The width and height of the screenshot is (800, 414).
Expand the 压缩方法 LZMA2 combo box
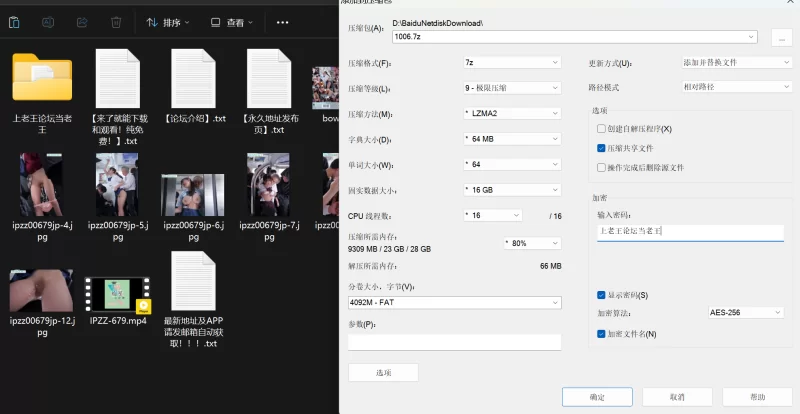511,113
